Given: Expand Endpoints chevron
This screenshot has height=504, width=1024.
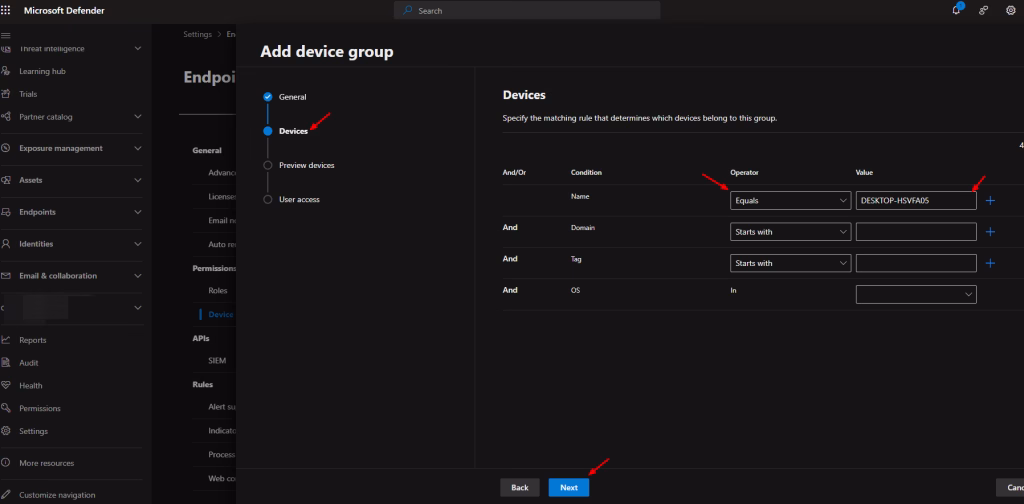Looking at the screenshot, I should pyautogui.click(x=138, y=212).
